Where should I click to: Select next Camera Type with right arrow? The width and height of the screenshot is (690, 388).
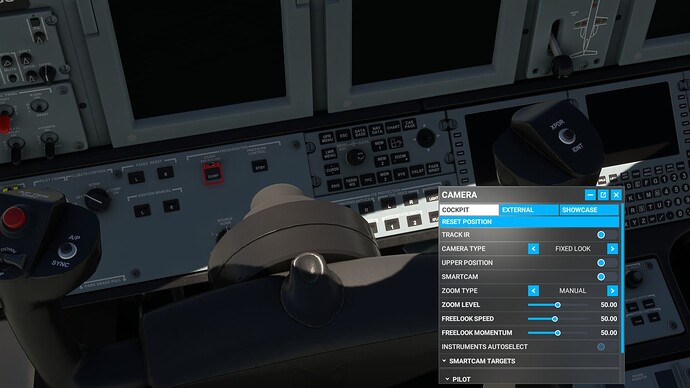point(612,249)
